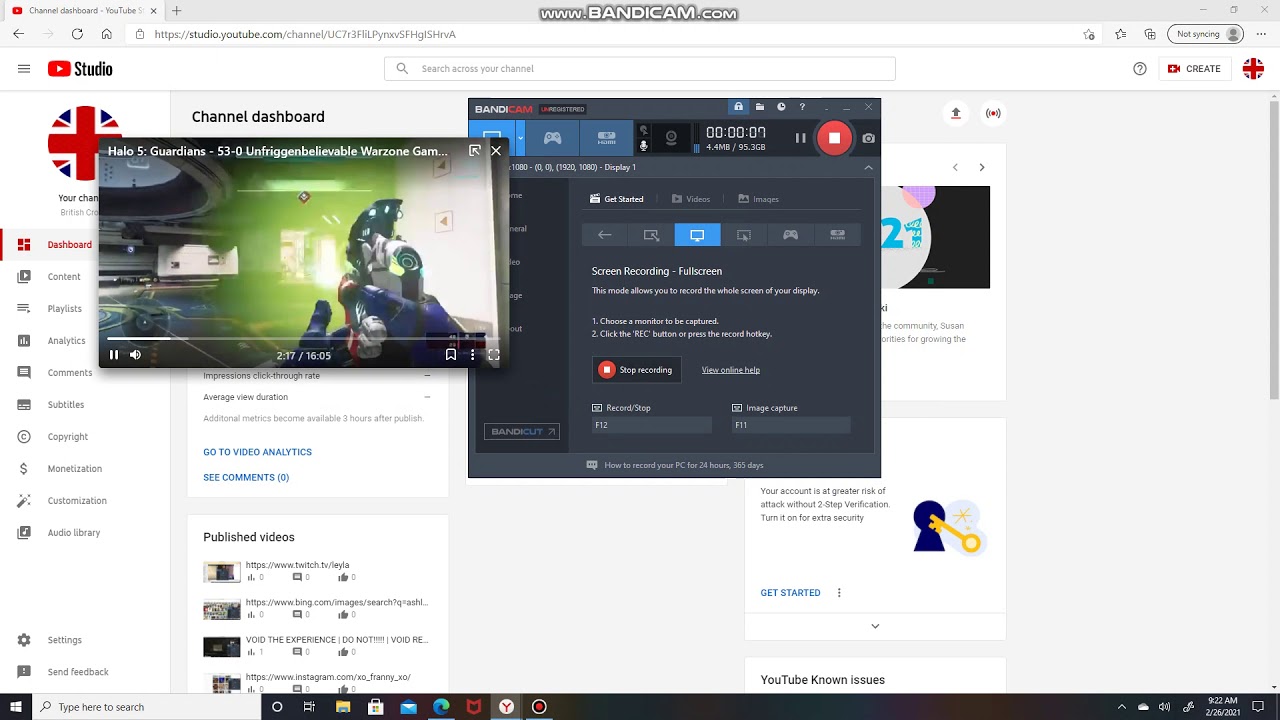Click the Go live broadcast icon

[993, 113]
